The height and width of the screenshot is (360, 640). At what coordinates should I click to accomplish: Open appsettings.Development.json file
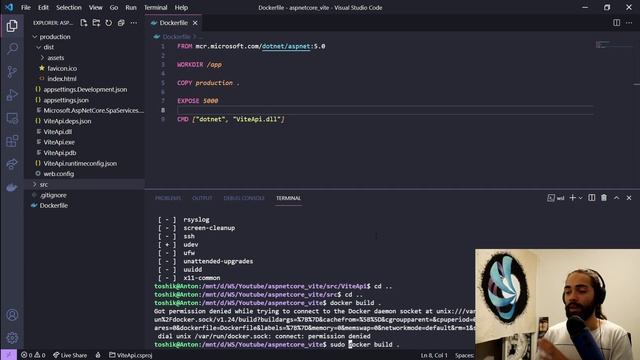[x=84, y=89]
